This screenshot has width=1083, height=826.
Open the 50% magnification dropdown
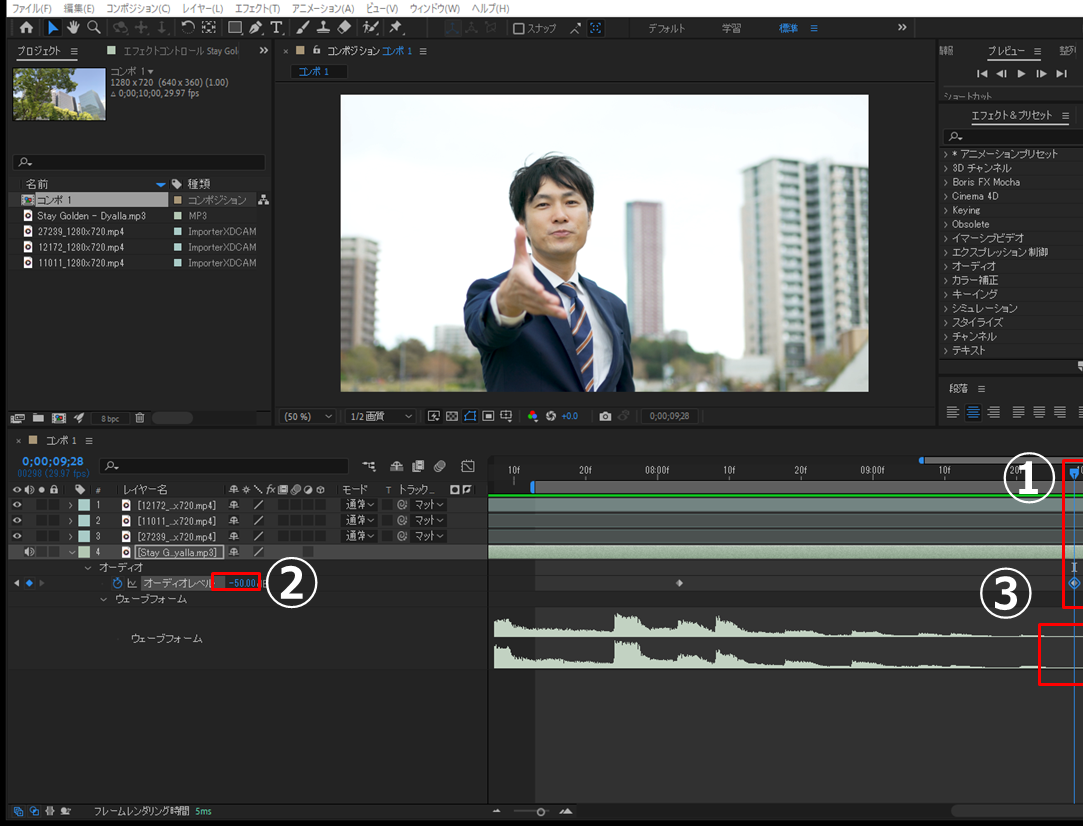pyautogui.click(x=308, y=416)
